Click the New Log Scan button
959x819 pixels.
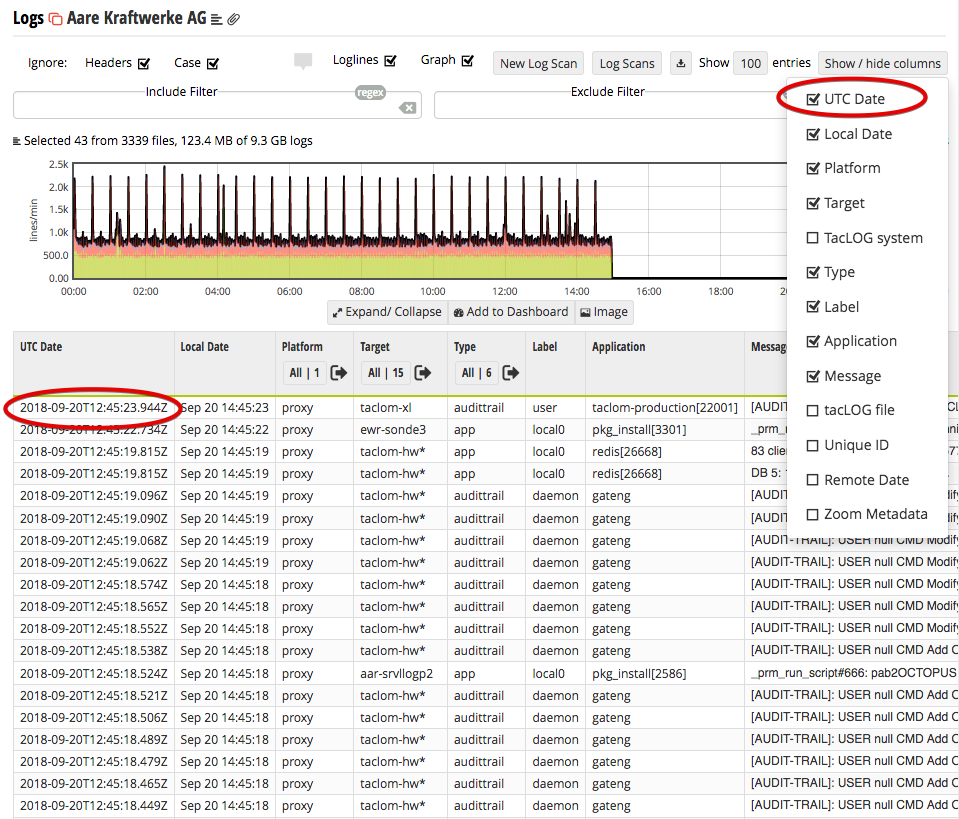click(538, 63)
